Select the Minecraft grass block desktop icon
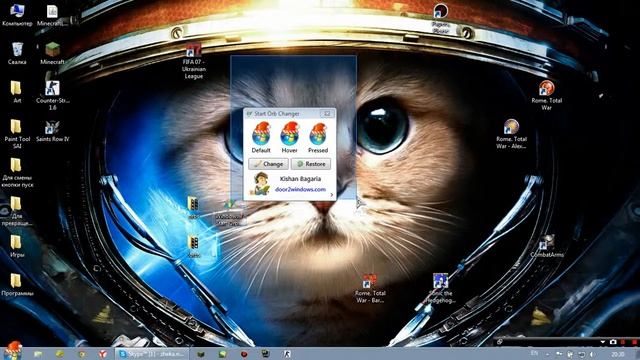Screen dimensions: 640x360 click(52, 53)
